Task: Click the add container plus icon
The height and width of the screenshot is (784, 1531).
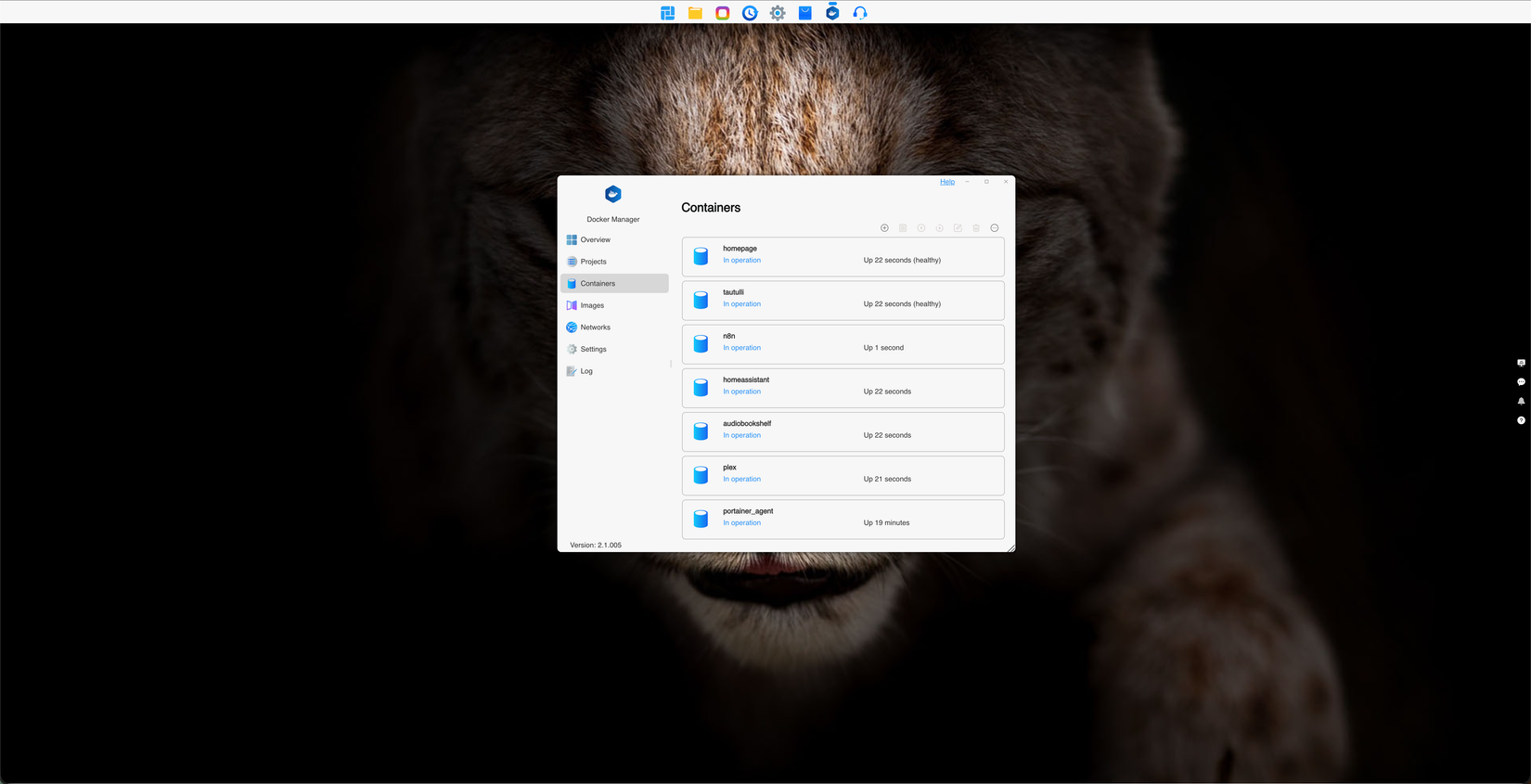Action: [x=884, y=228]
